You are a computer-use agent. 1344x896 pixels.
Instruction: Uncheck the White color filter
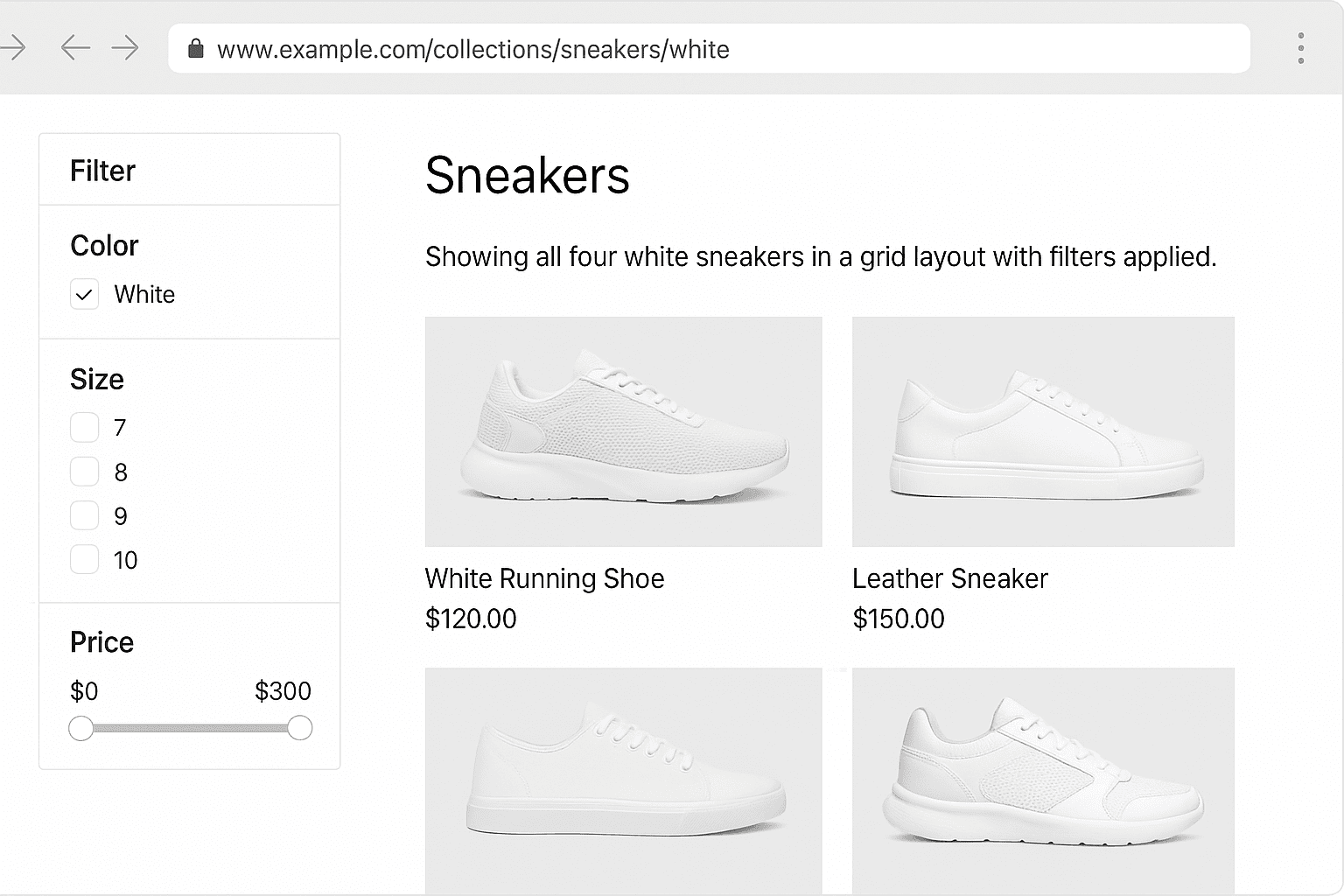point(84,294)
